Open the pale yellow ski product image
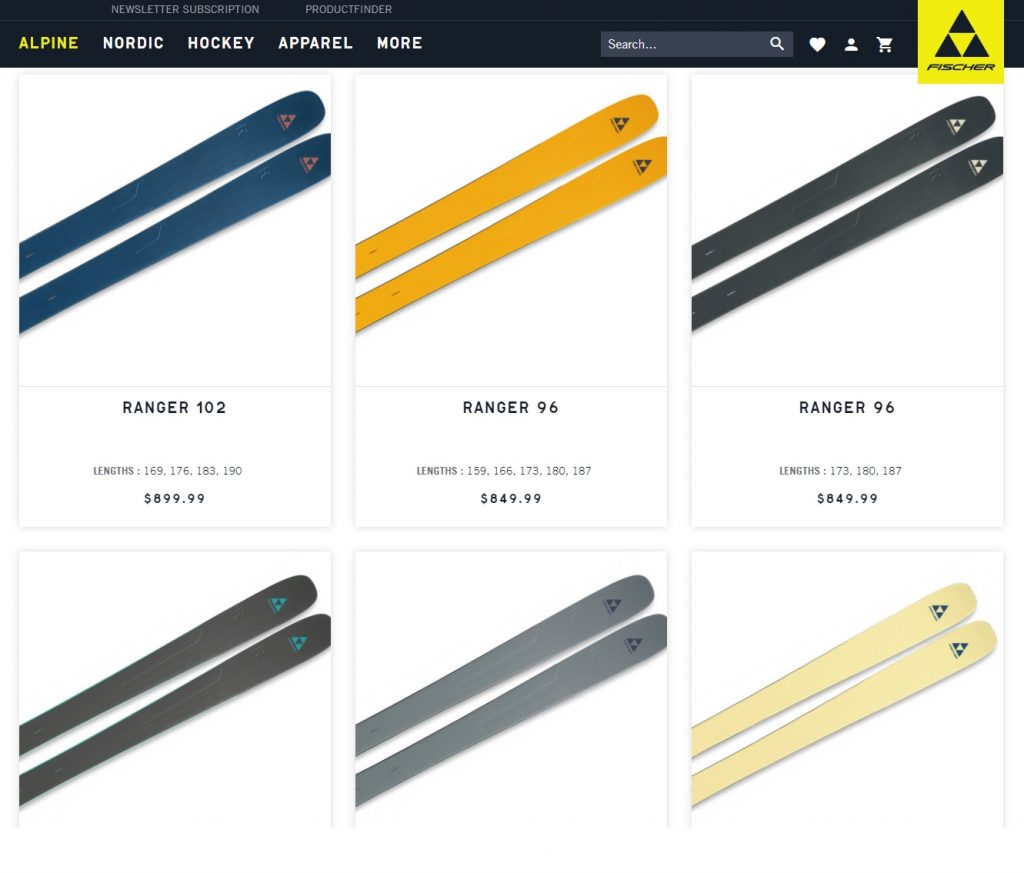 click(x=848, y=690)
